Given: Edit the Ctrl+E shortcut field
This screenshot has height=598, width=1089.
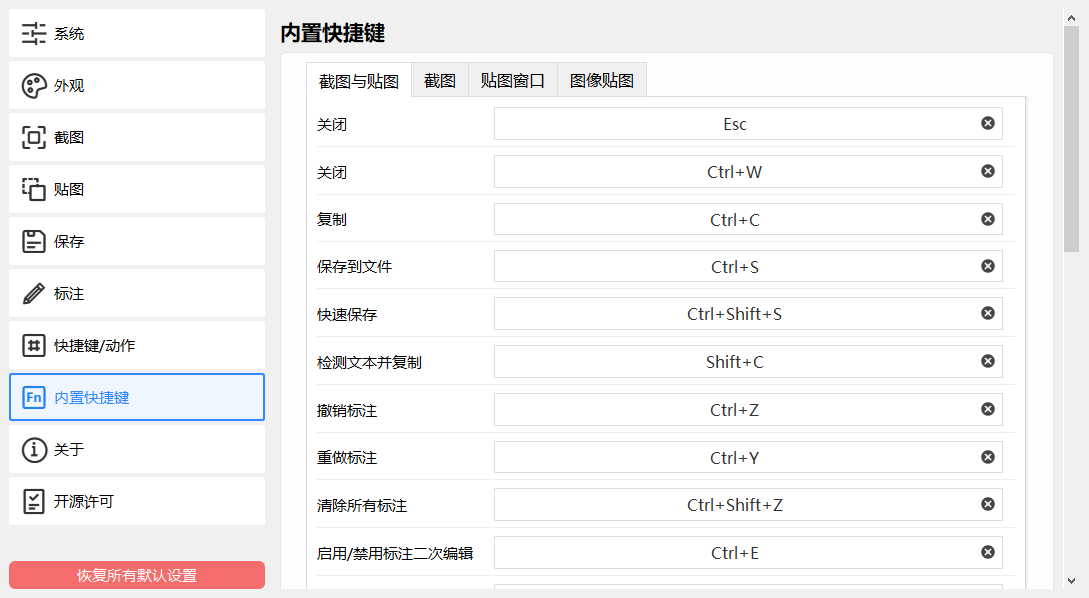Looking at the screenshot, I should [x=748, y=553].
